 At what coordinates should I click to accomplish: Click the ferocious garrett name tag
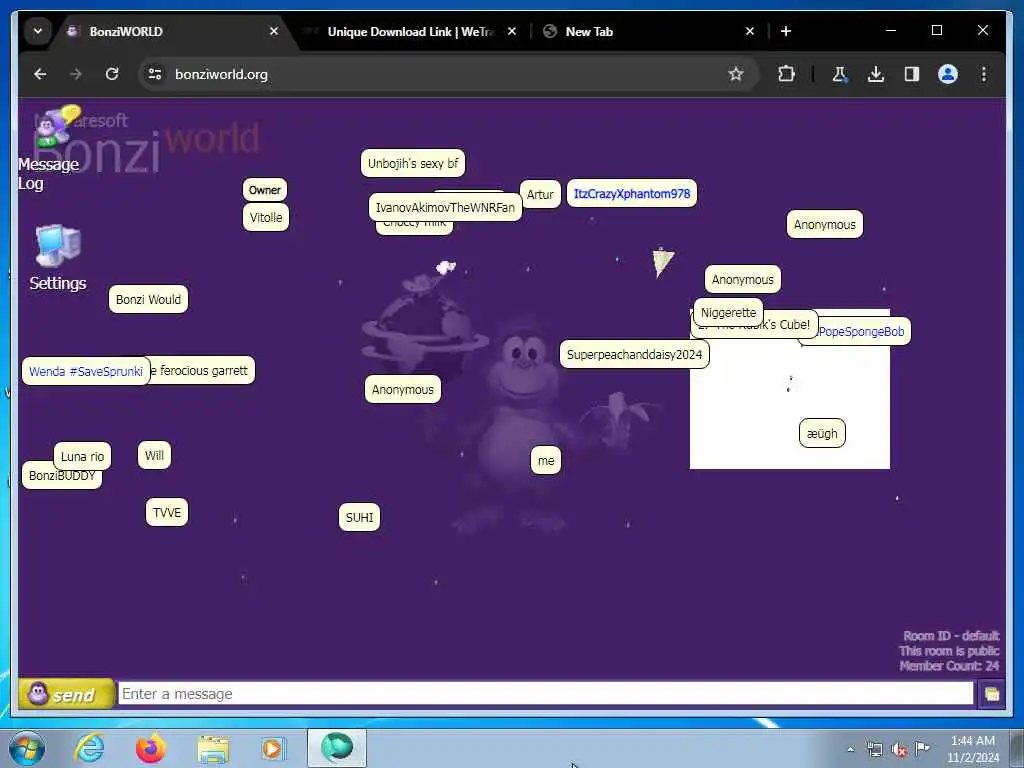pyautogui.click(x=202, y=370)
